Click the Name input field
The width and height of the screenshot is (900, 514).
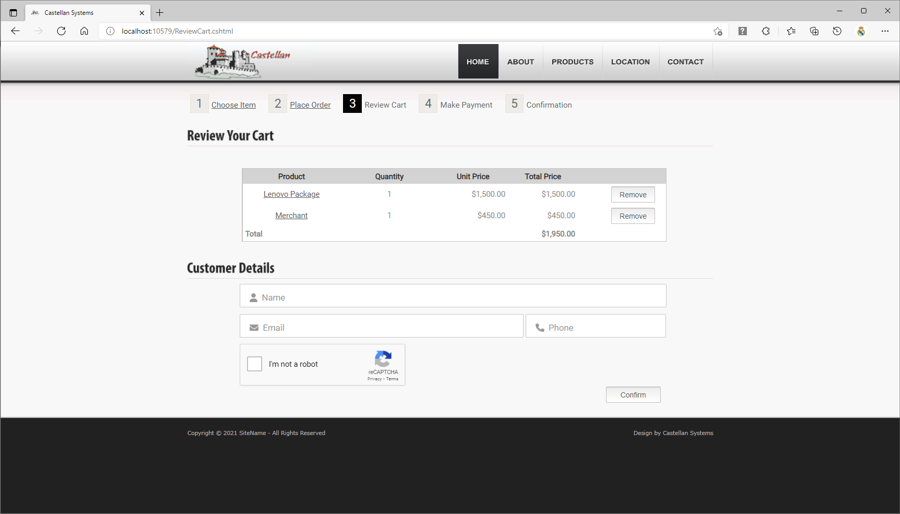tap(453, 296)
